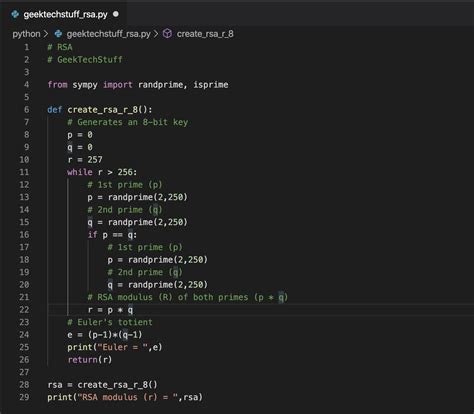The height and width of the screenshot is (414, 474).
Task: Click line number 11 in the gutter
Action: [24, 172]
